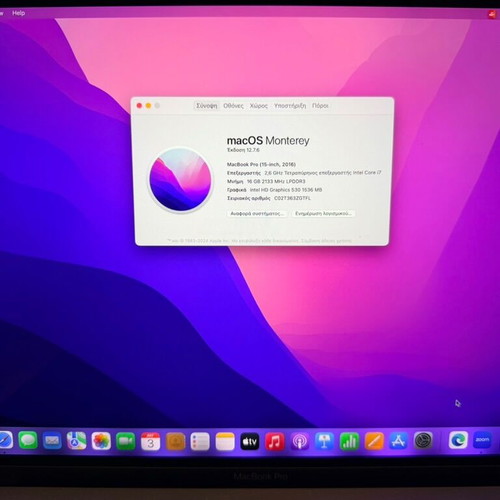
Task: Launch Keynote from the Dock
Action: [x=324, y=442]
